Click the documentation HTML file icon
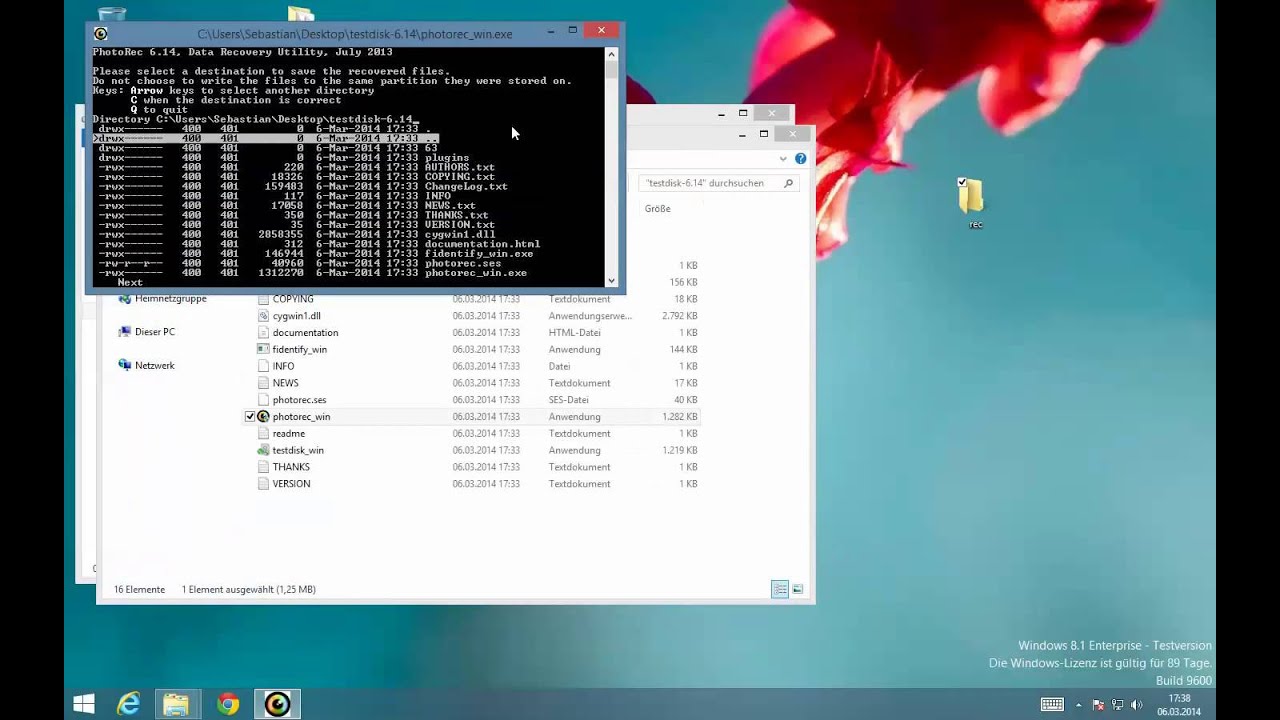Screen dimensions: 1280x720 (x=264, y=332)
